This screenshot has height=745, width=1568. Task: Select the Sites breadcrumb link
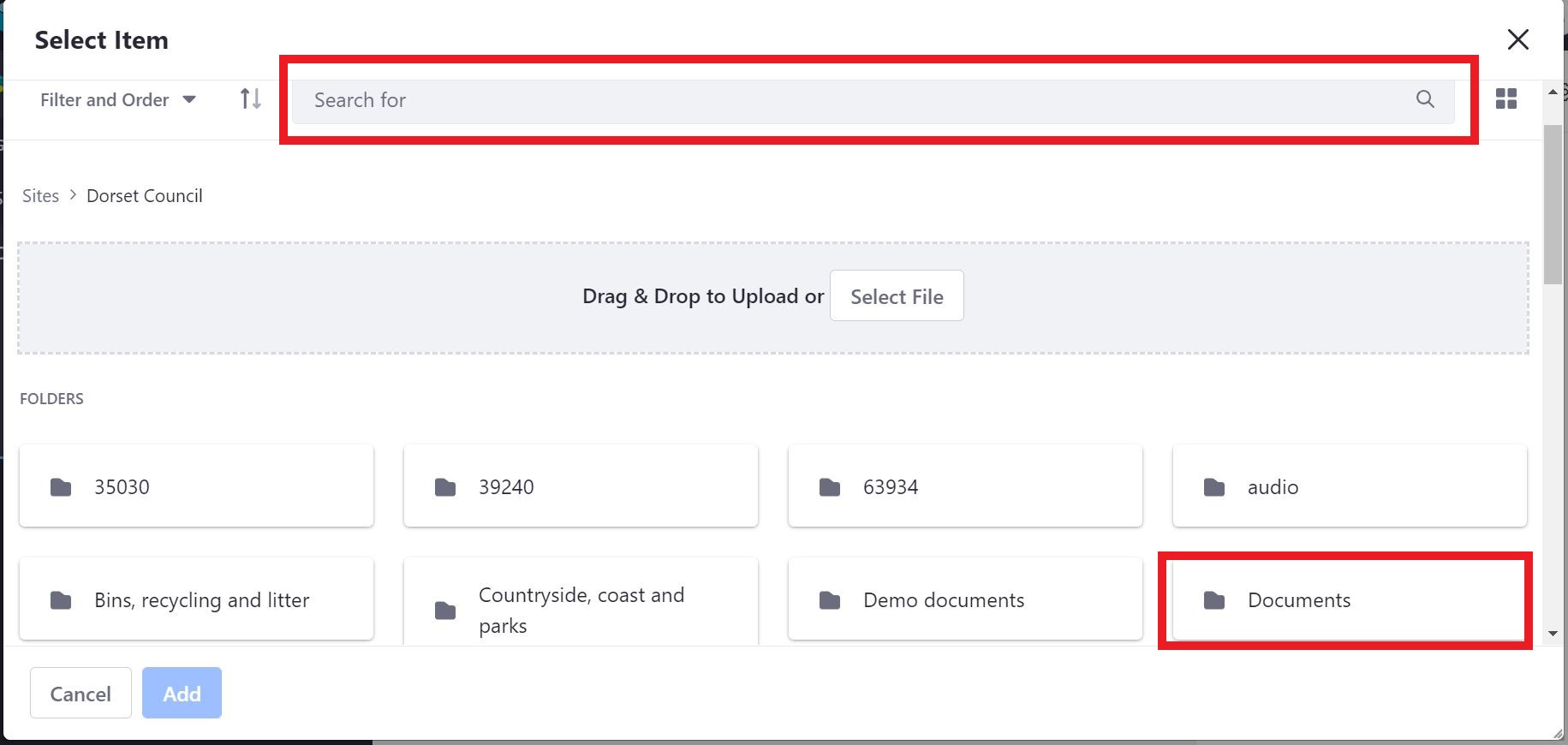[39, 195]
